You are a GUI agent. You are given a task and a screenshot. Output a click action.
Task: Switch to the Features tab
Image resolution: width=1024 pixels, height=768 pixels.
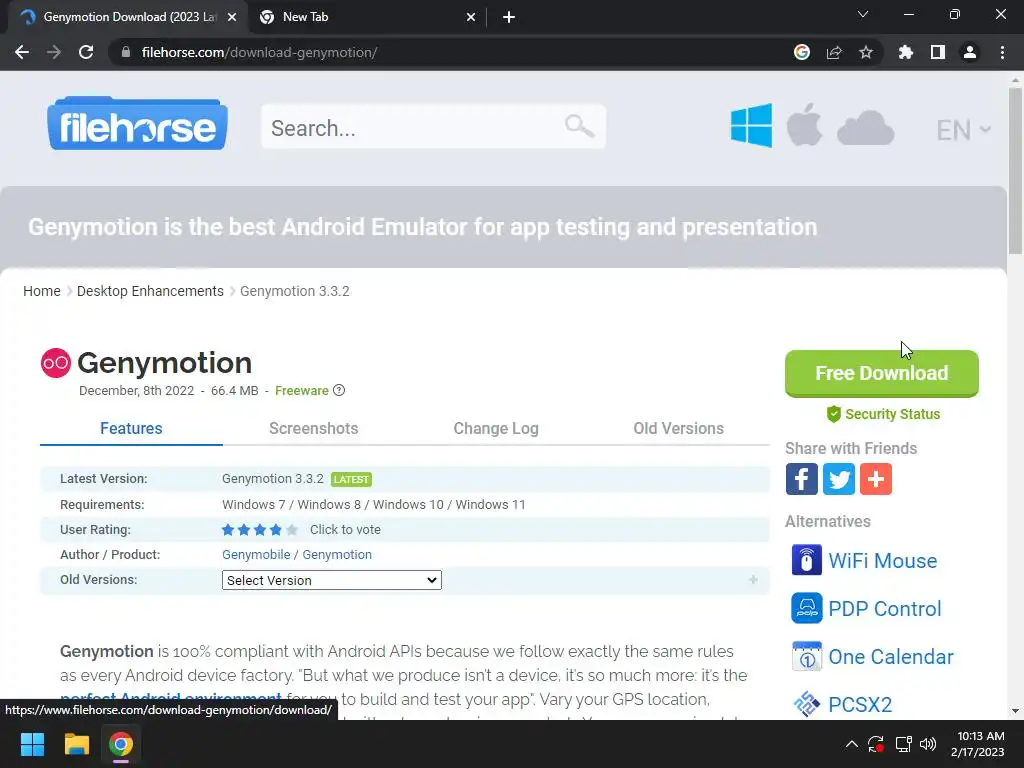pos(131,428)
